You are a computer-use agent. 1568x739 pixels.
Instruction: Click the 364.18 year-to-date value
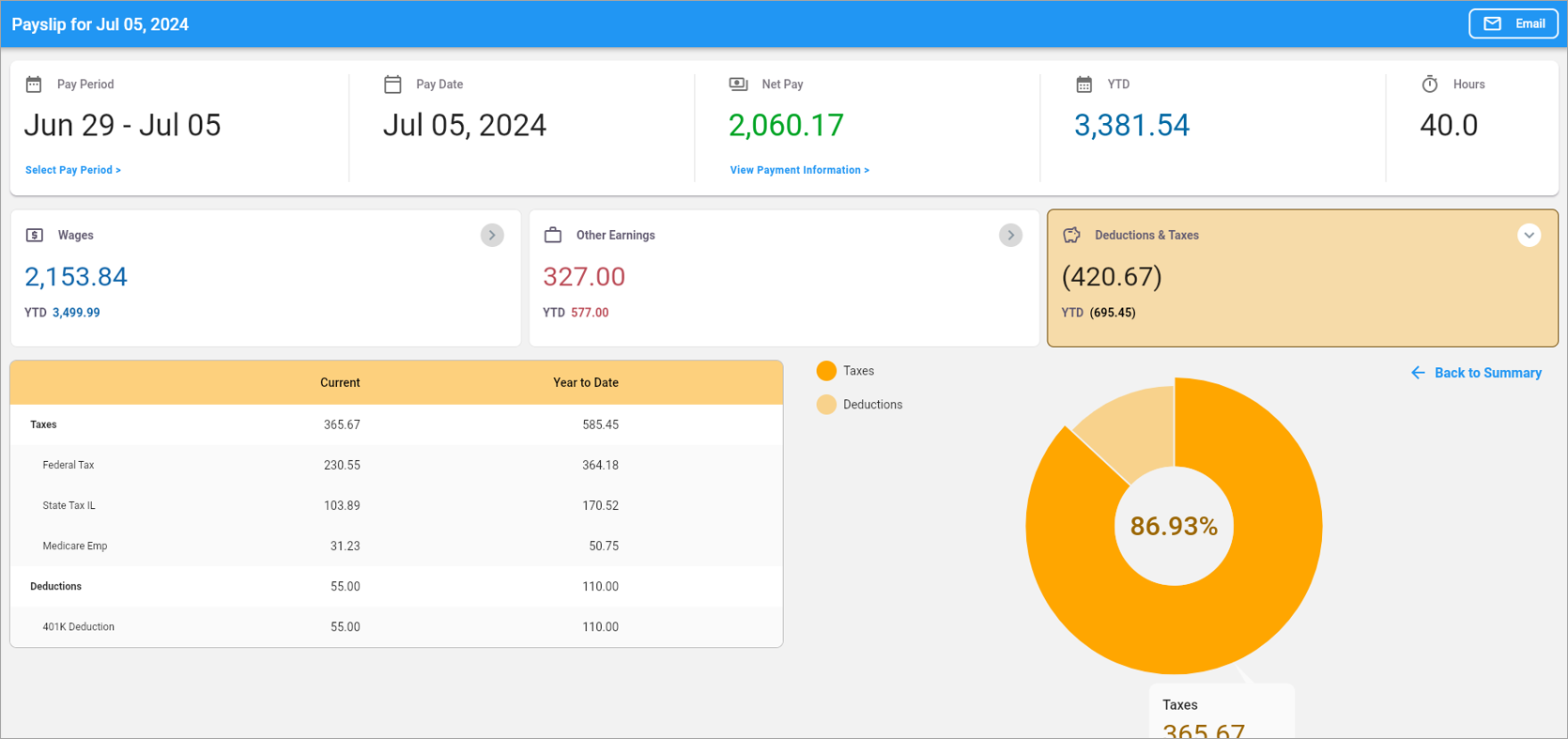tap(600, 465)
